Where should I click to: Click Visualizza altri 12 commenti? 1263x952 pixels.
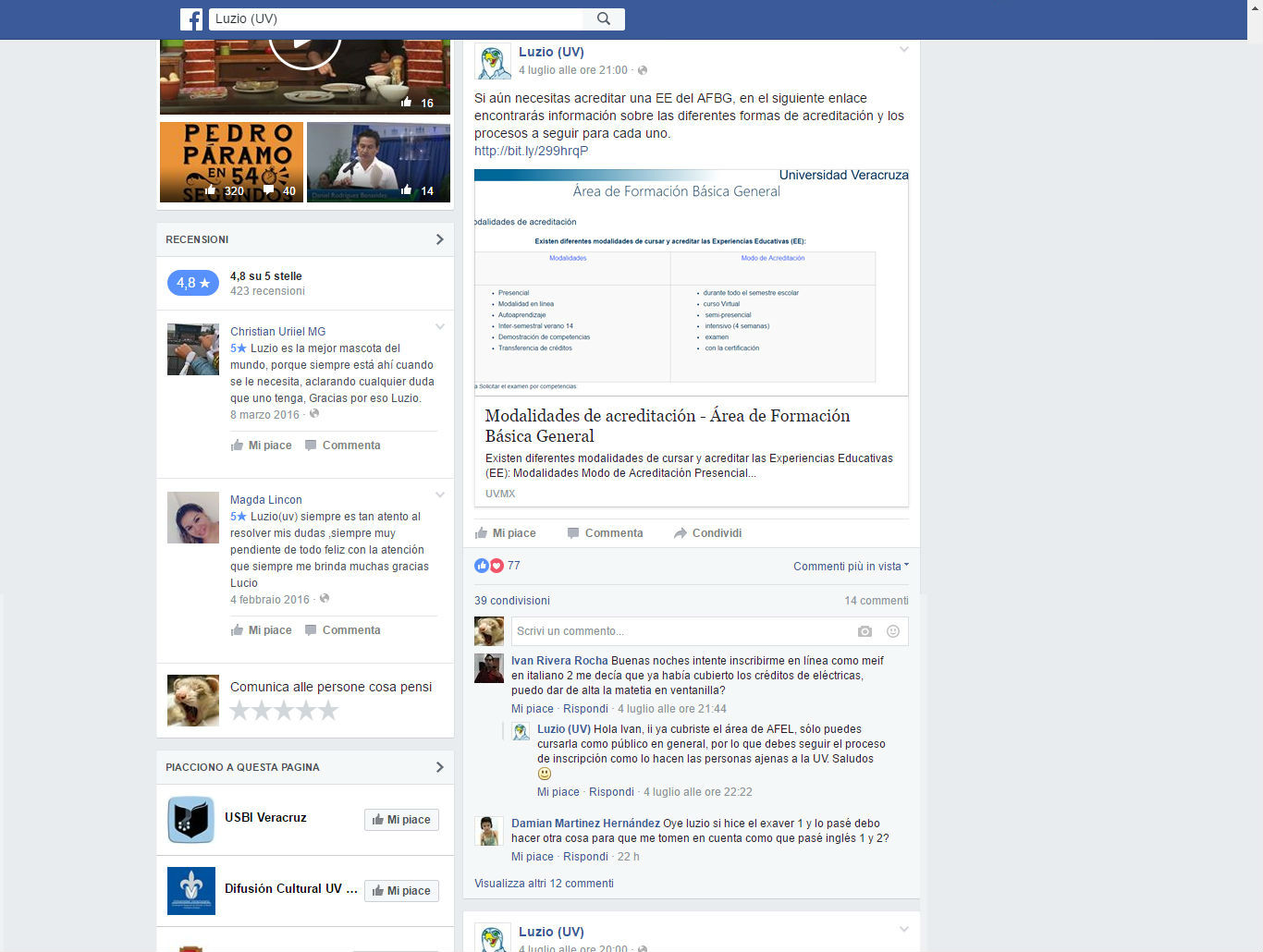[x=544, y=884]
